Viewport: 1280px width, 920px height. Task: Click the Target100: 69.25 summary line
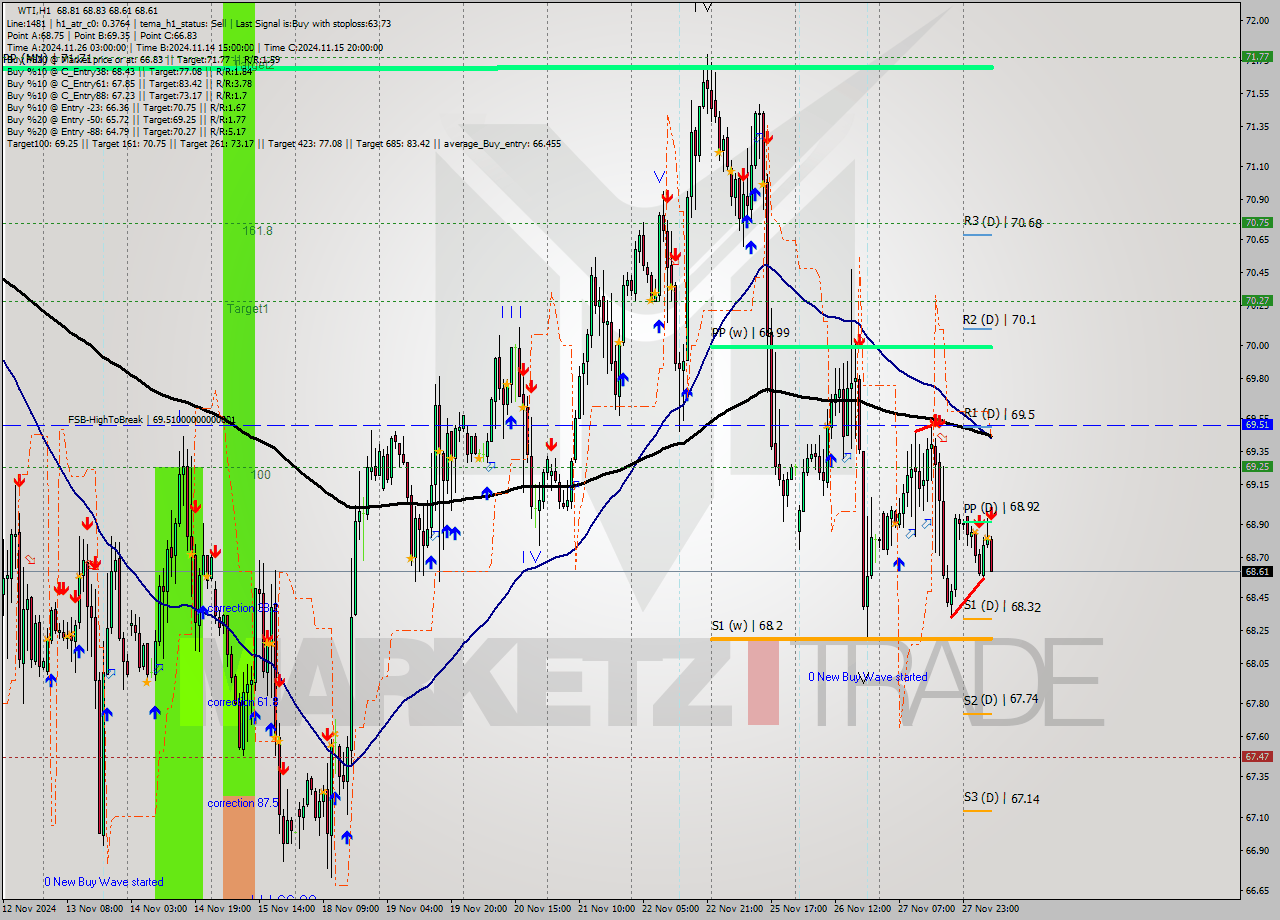coord(283,143)
